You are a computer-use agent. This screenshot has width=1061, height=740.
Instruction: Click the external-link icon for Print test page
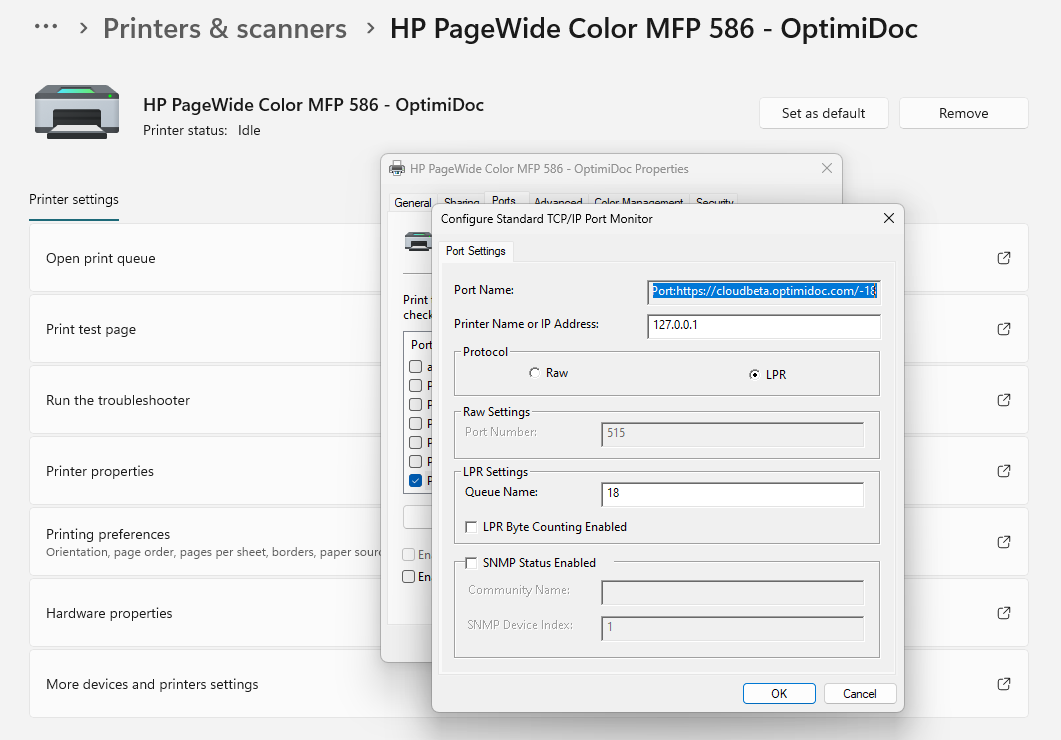click(1004, 329)
